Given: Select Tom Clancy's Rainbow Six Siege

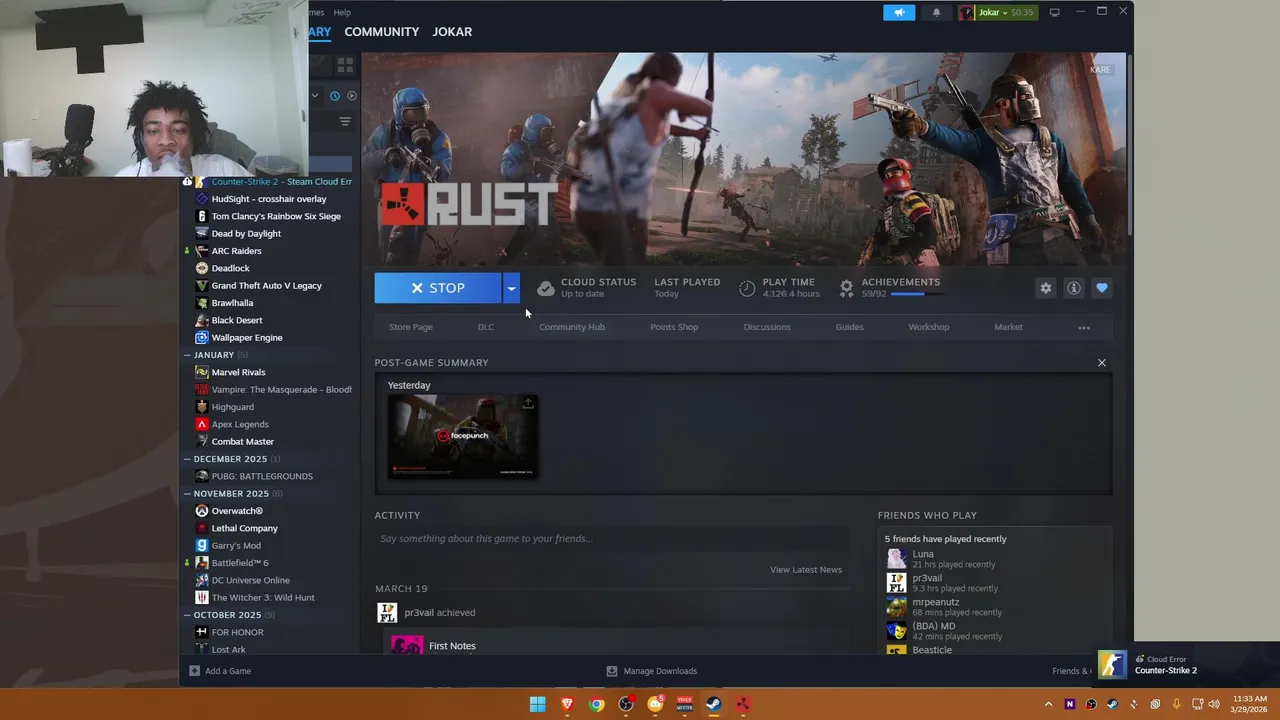Looking at the screenshot, I should point(276,216).
